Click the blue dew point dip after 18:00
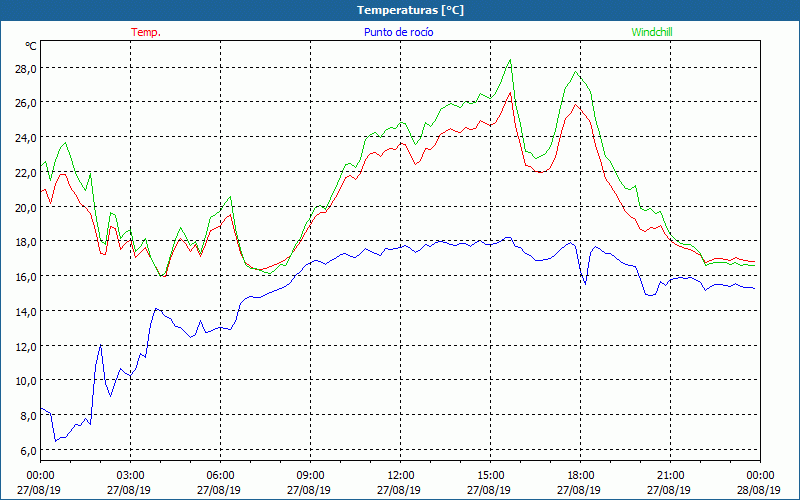800x500 pixels. (585, 284)
